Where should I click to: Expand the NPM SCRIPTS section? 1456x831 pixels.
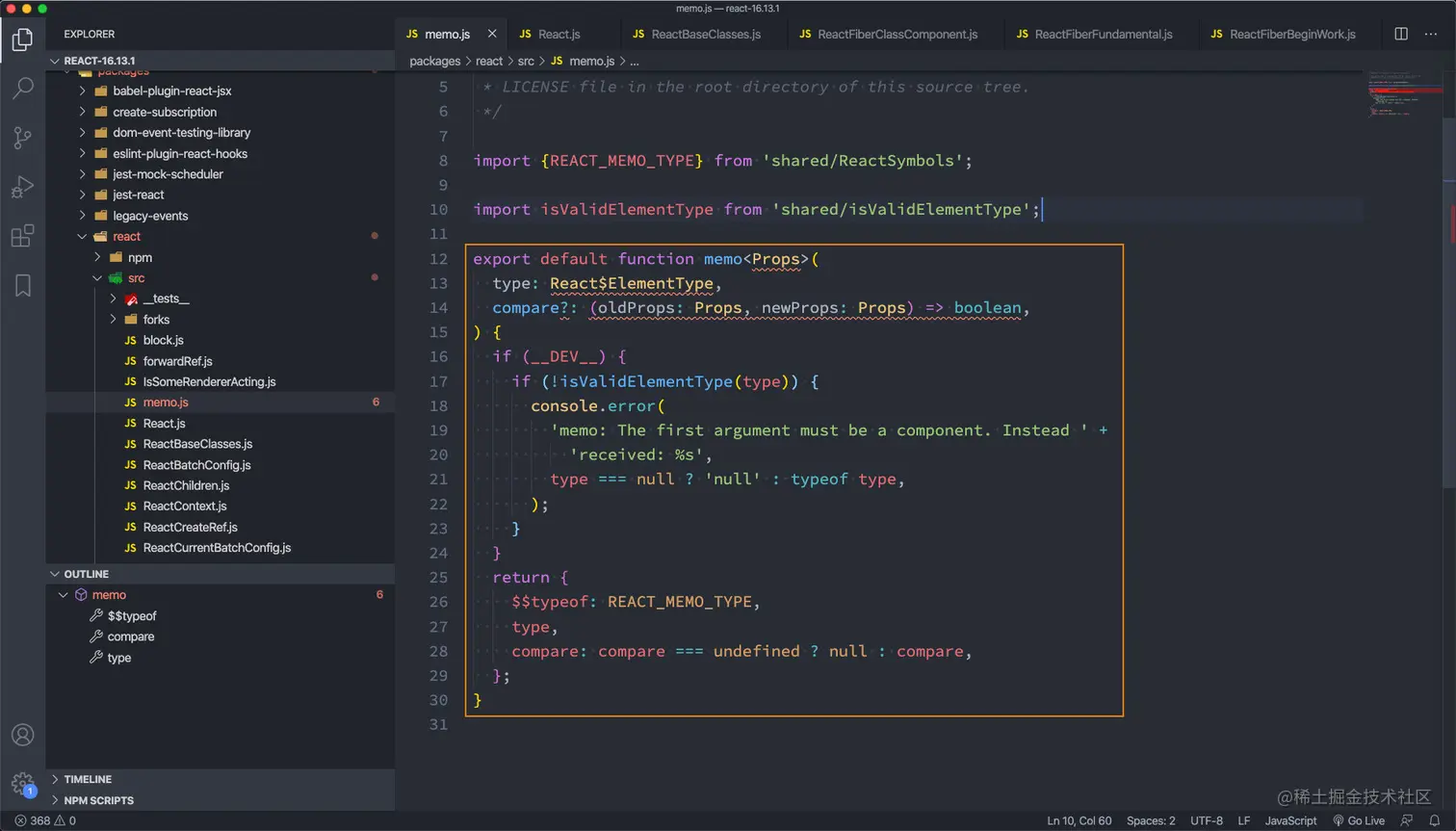click(220, 800)
